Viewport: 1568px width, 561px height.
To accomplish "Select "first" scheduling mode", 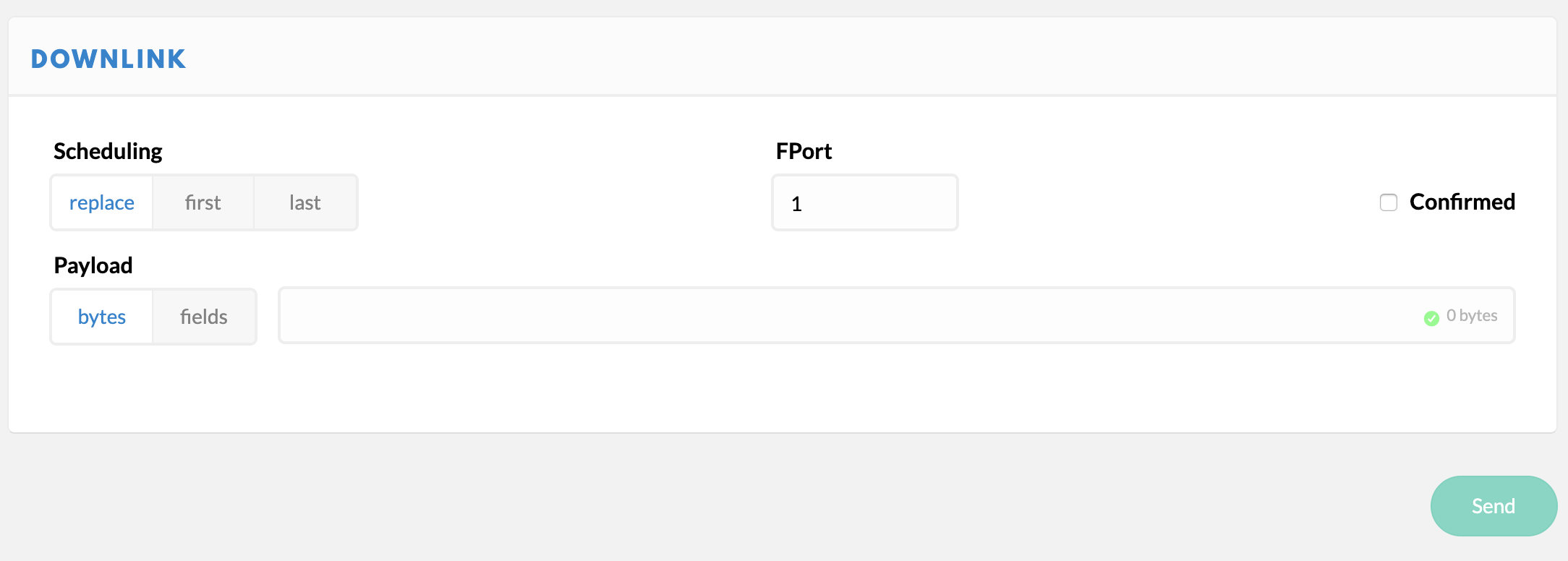I will [203, 202].
